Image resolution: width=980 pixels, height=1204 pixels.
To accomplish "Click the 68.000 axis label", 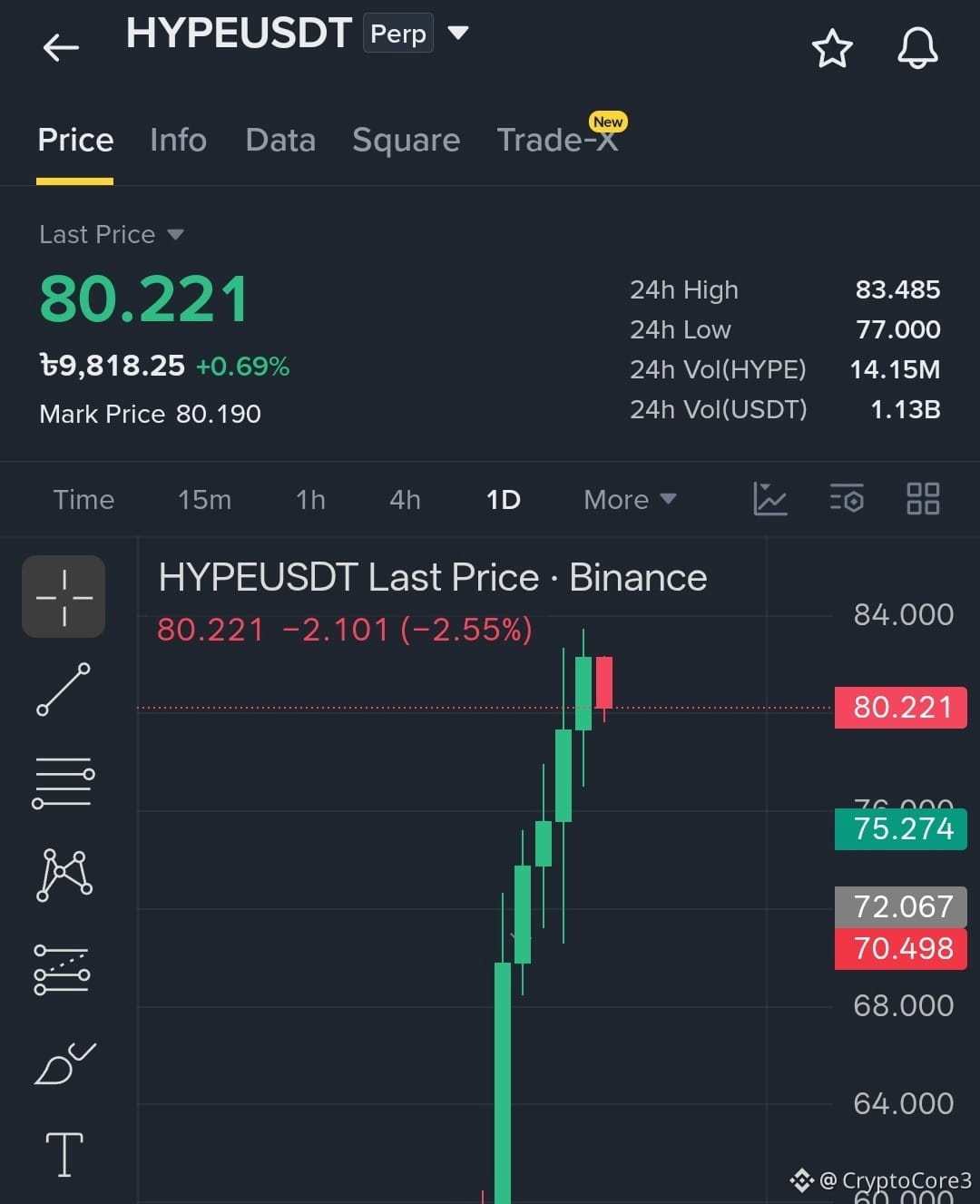I will 903,1006.
